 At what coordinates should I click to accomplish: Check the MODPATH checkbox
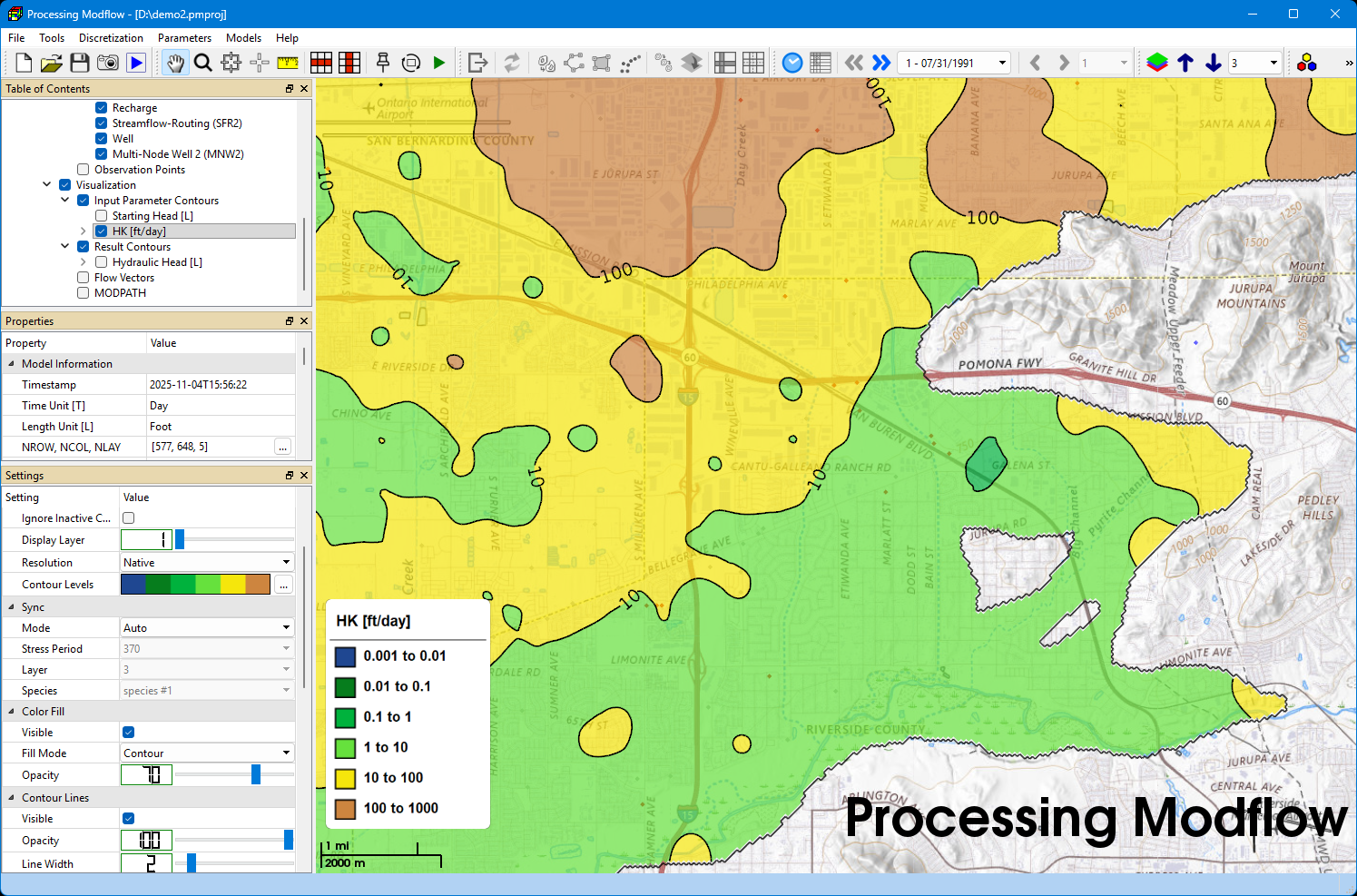(84, 293)
